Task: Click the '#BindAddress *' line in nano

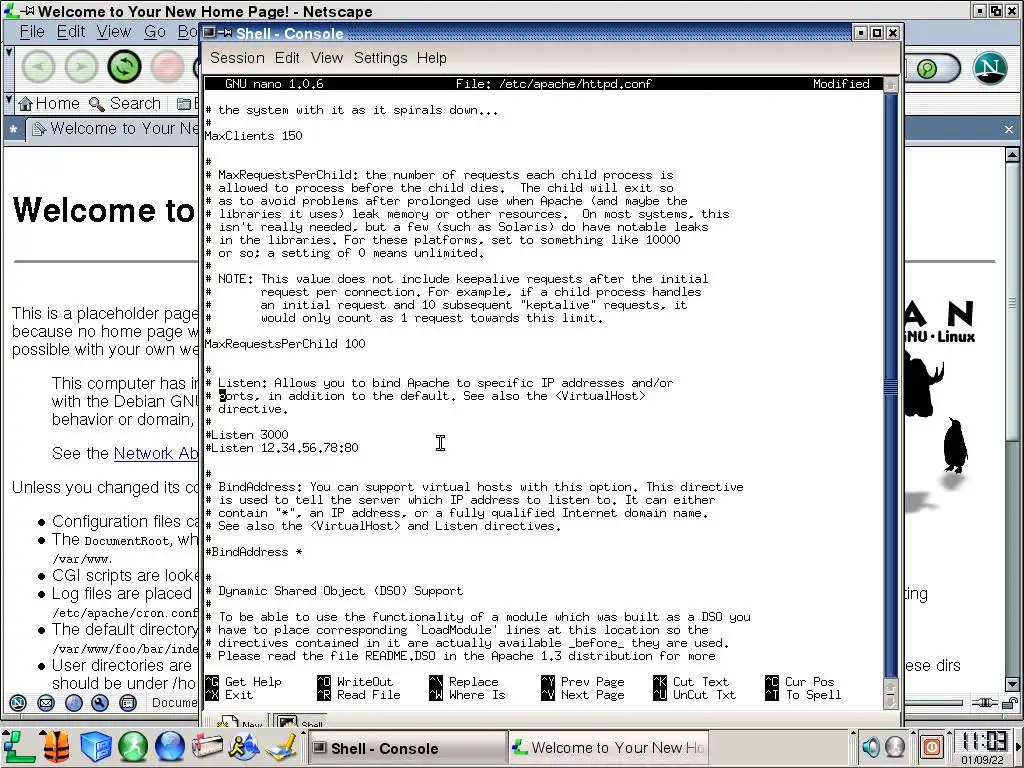Action: 253,552
